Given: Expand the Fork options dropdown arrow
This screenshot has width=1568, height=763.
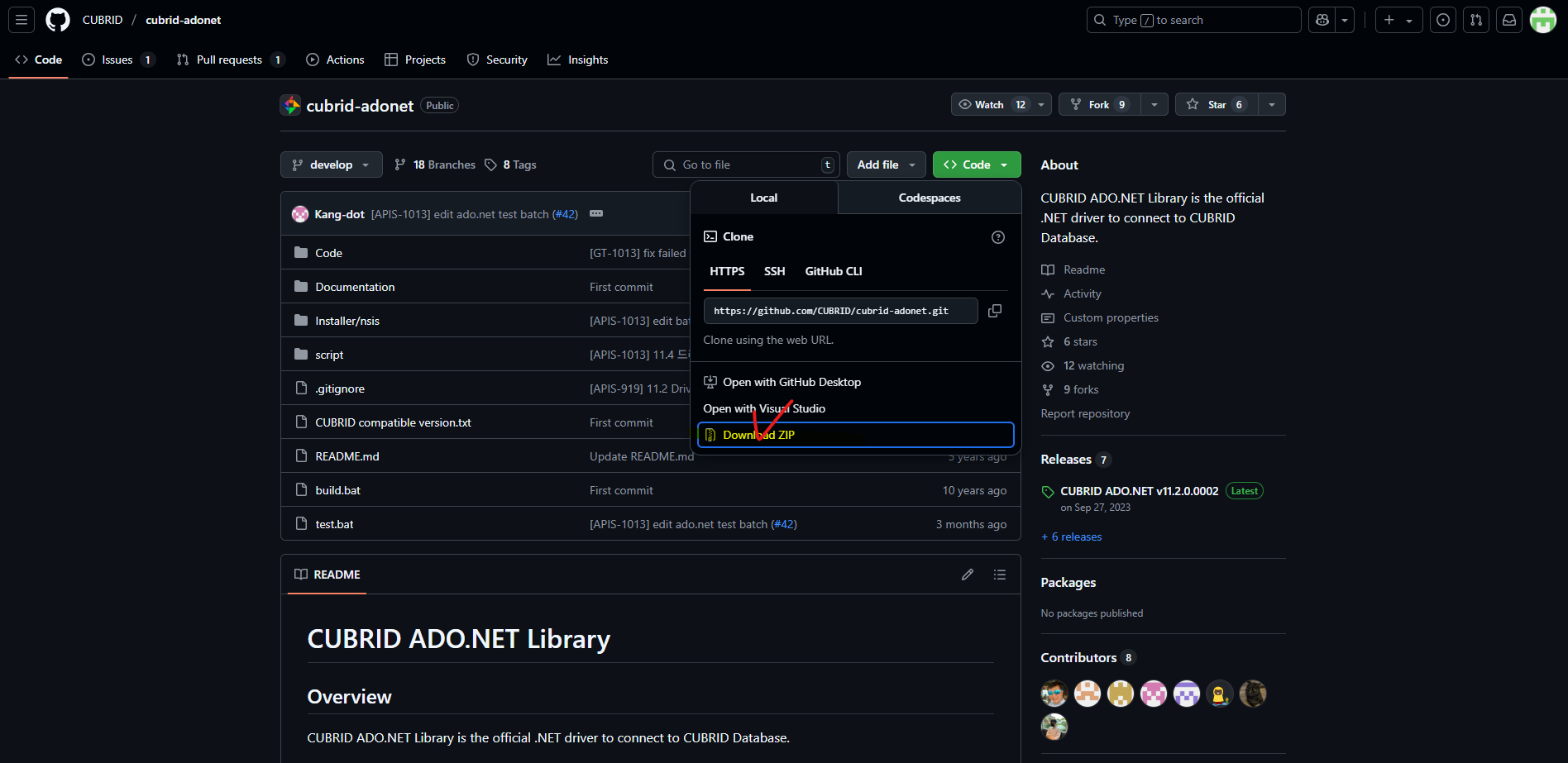Looking at the screenshot, I should [1154, 104].
